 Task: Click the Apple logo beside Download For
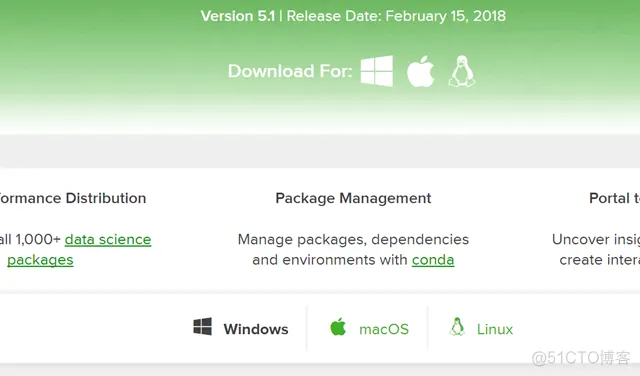pos(420,71)
